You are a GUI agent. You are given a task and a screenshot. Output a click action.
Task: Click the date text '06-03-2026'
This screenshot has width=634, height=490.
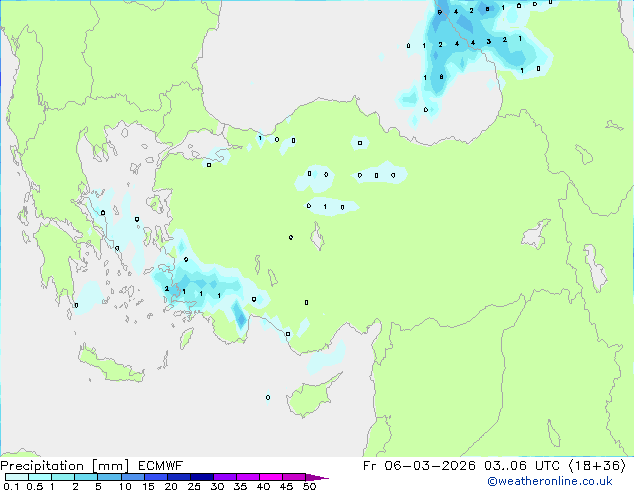[x=430, y=466]
